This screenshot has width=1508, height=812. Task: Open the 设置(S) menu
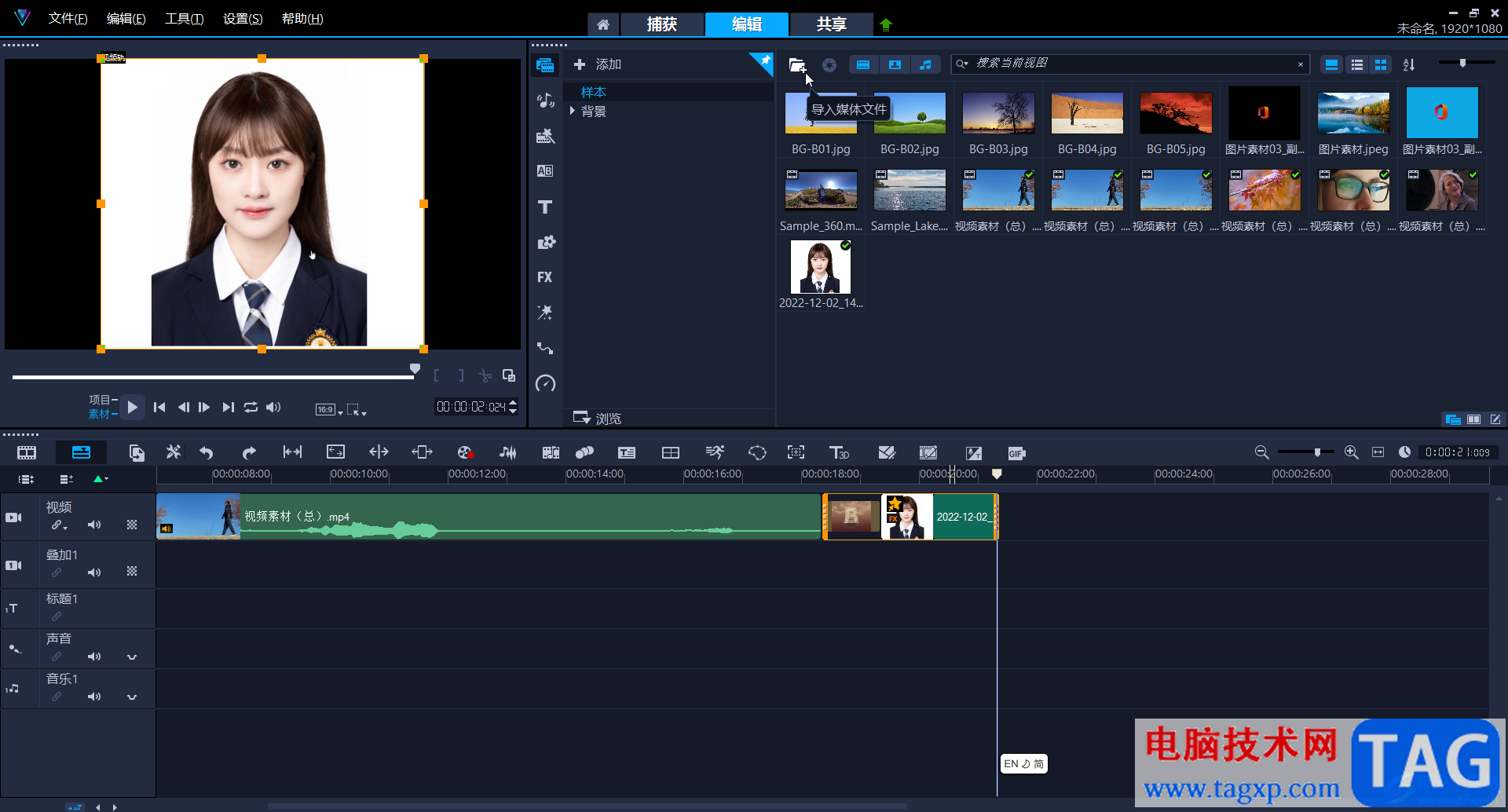[x=243, y=19]
